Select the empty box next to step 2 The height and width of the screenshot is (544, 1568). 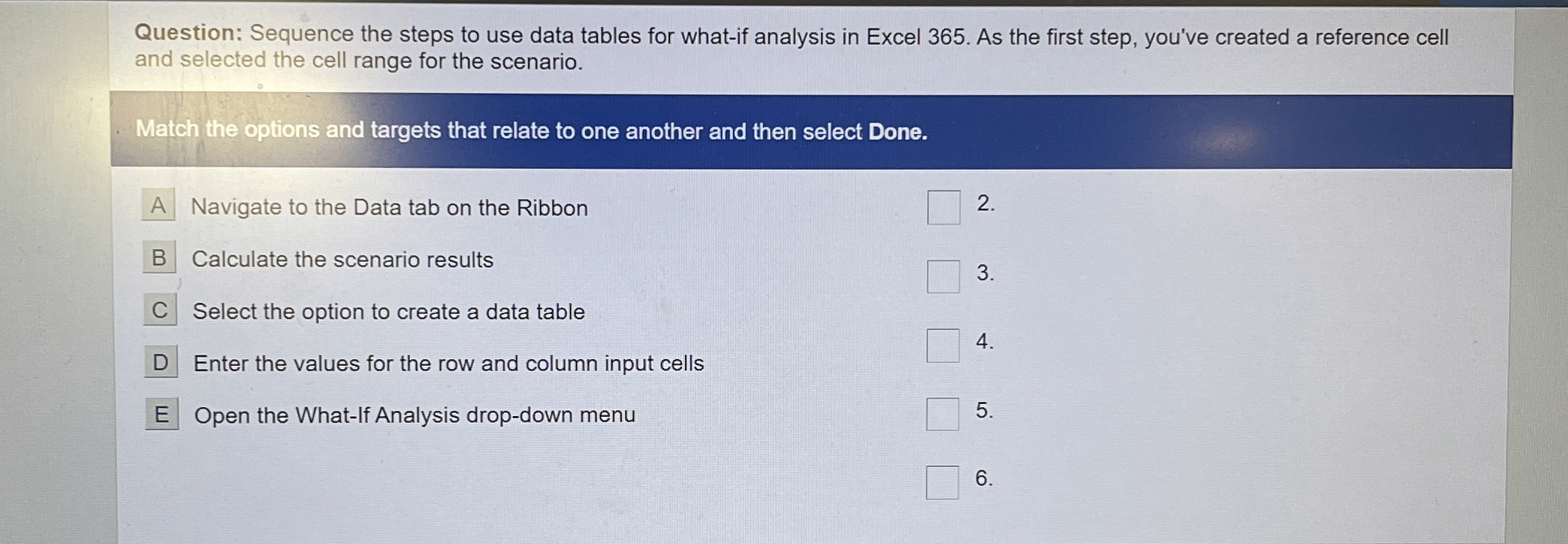tap(943, 207)
